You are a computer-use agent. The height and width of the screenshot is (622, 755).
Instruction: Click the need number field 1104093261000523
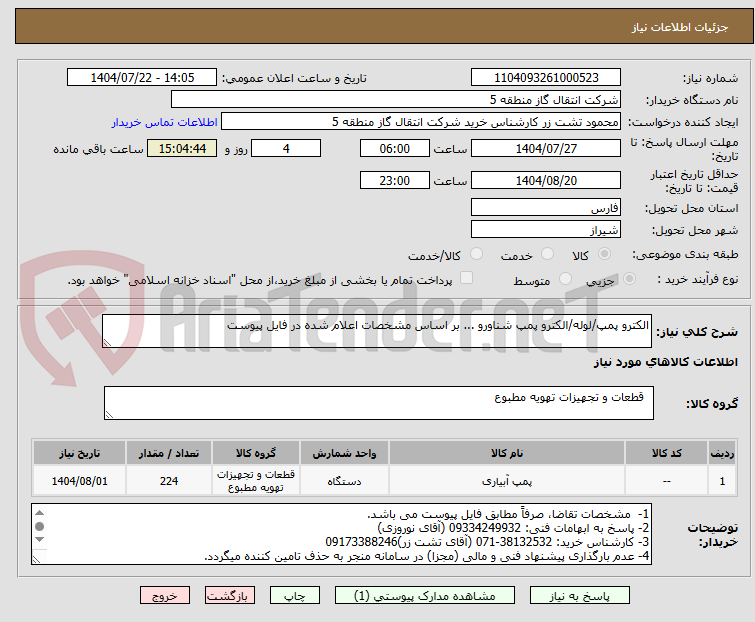click(x=546, y=78)
